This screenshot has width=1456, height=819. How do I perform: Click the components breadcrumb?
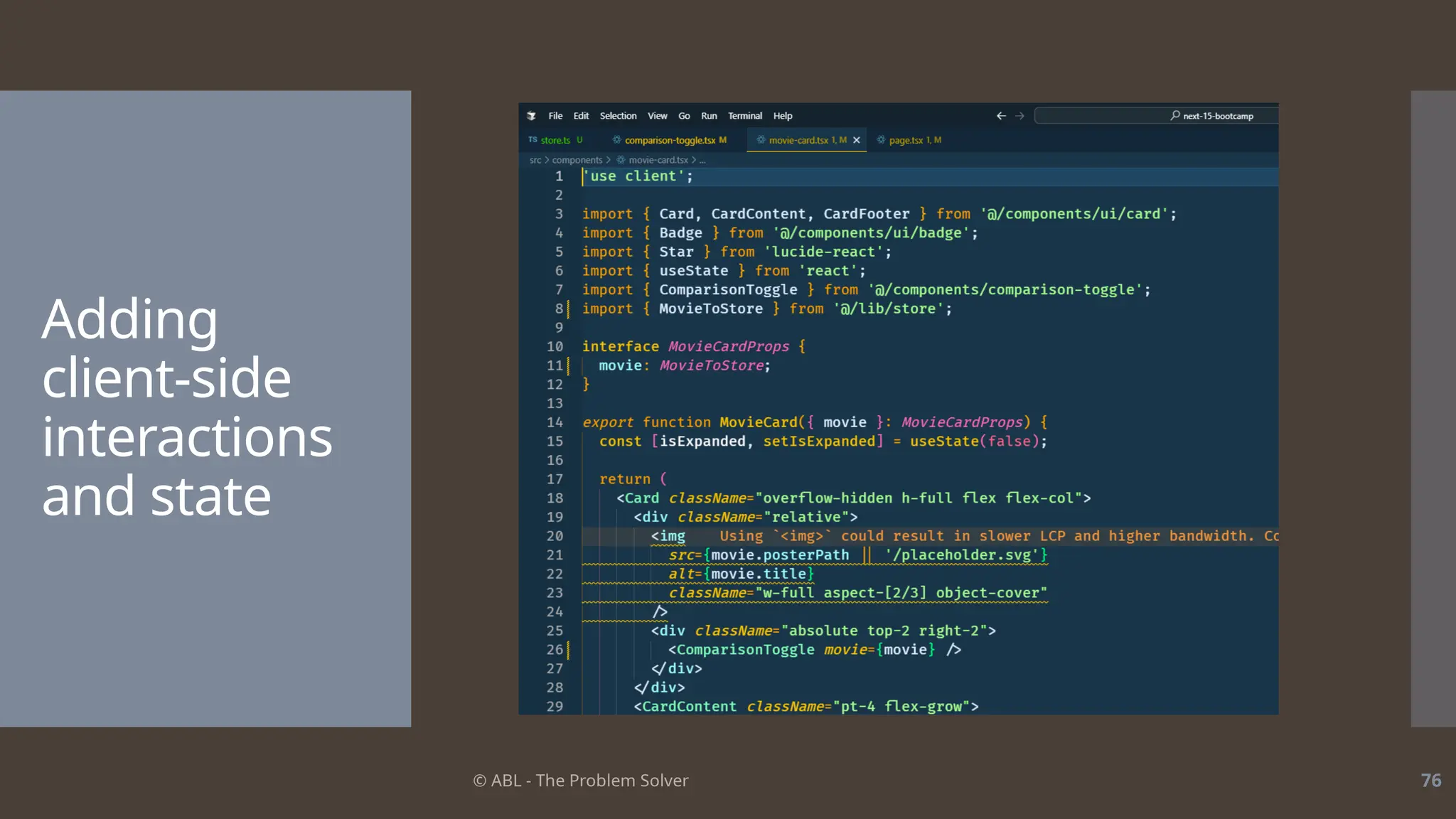click(x=577, y=160)
